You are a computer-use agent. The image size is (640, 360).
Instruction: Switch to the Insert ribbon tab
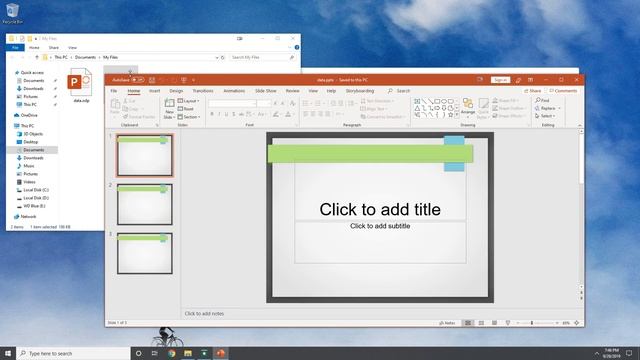[154, 91]
